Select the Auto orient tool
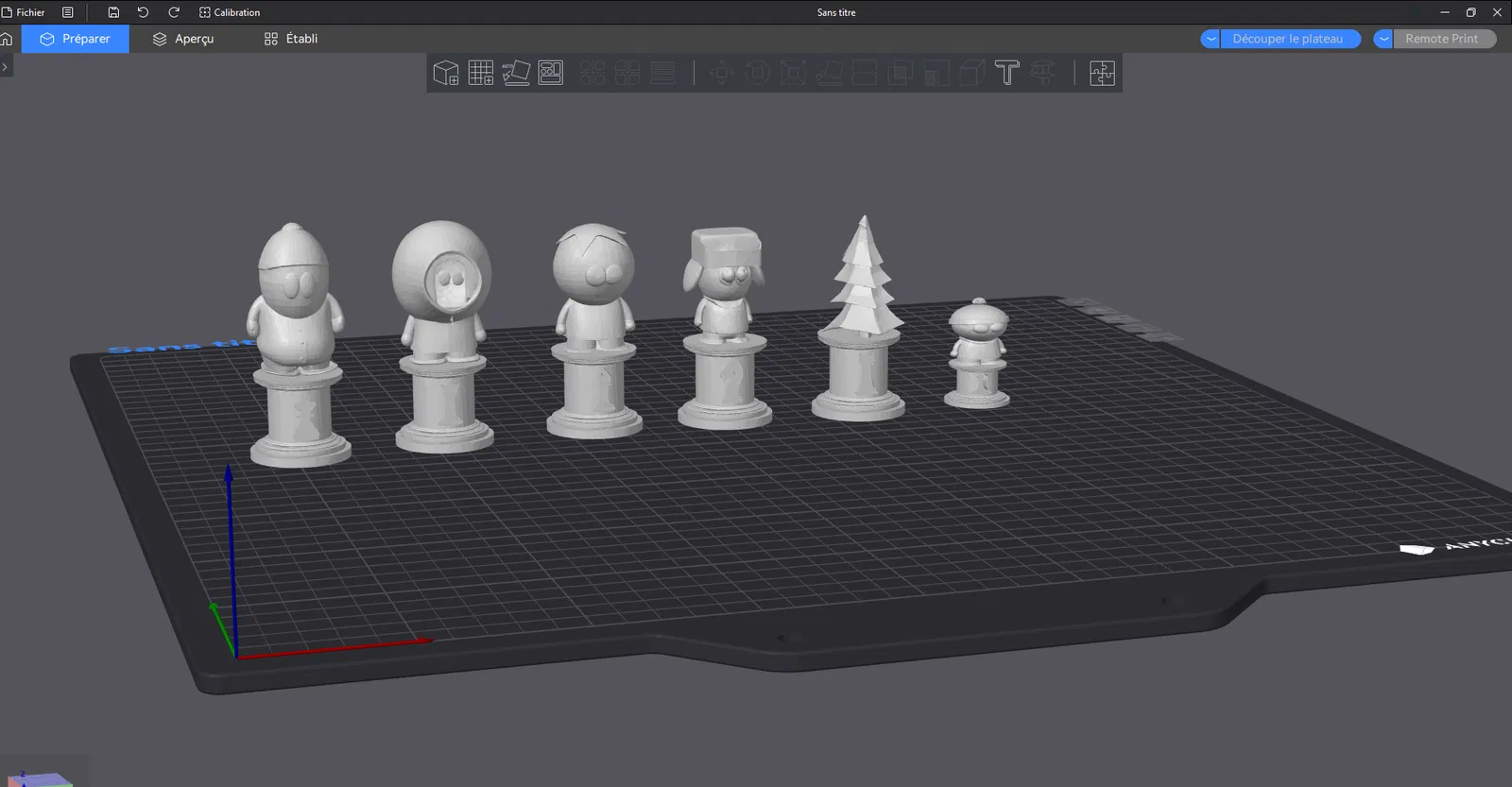Viewport: 1512px width, 787px height. pos(516,73)
